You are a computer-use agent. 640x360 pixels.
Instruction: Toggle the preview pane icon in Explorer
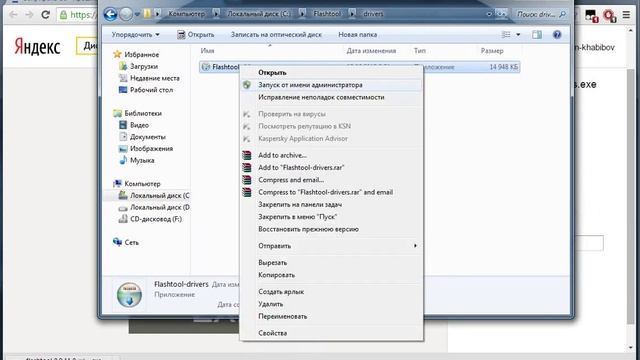tap(537, 35)
